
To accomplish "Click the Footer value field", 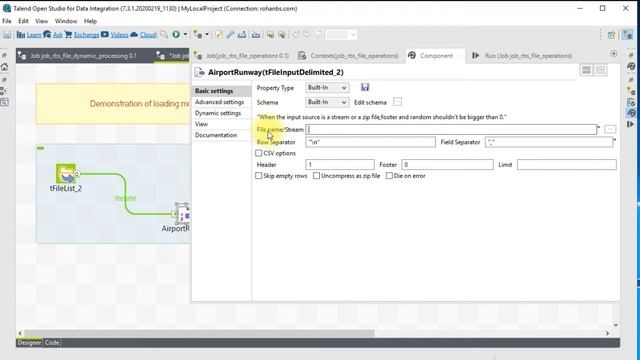I will 447,164.
